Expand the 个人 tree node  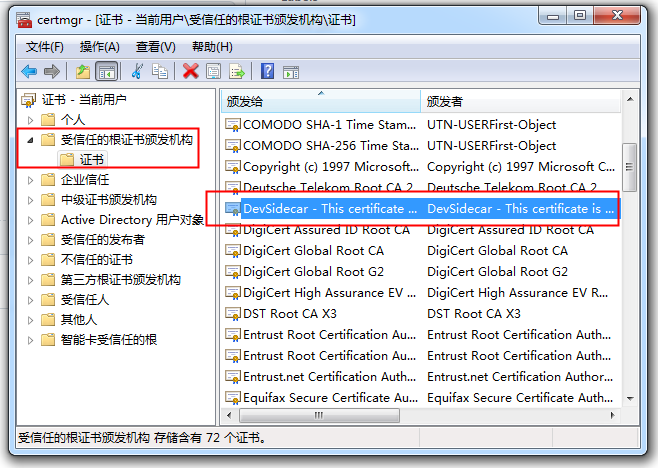coord(30,120)
